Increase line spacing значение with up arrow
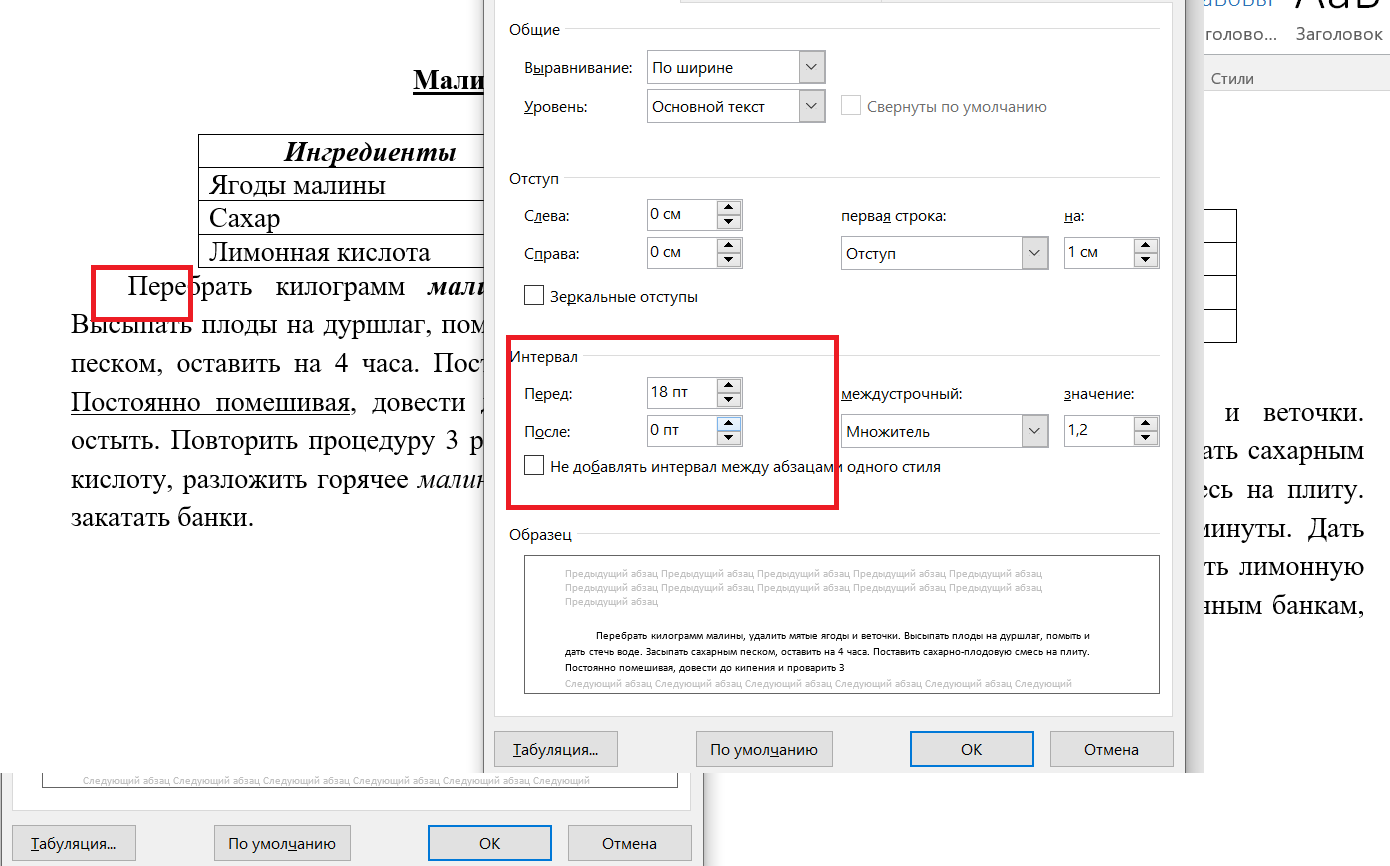1390x866 pixels. pos(1146,424)
